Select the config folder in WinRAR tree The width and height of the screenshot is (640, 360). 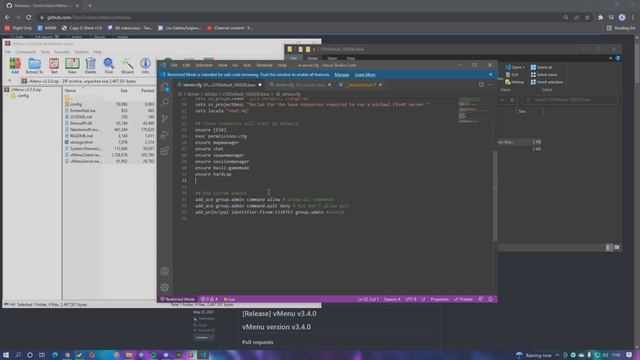tap(20, 96)
